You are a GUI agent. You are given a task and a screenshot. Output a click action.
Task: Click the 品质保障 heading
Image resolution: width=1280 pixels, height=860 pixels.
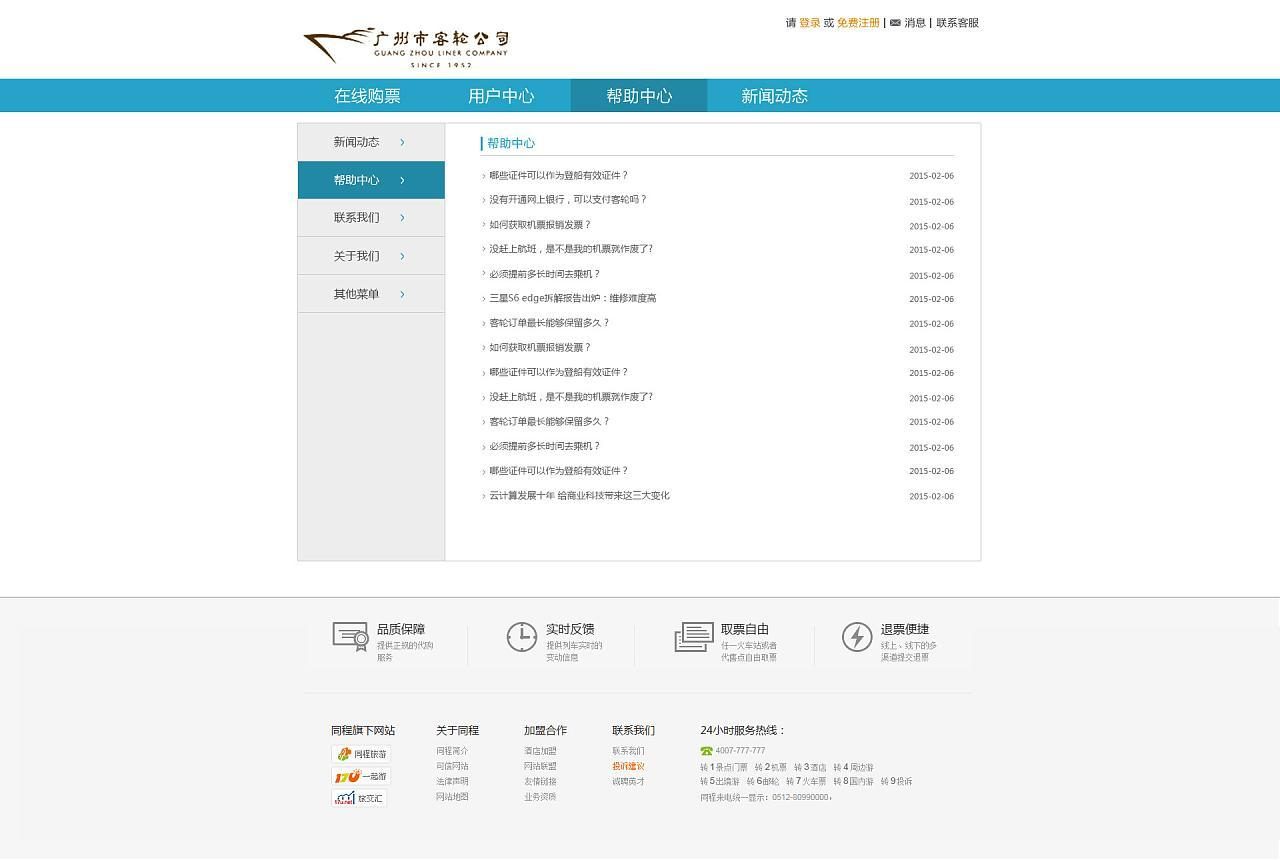[401, 629]
